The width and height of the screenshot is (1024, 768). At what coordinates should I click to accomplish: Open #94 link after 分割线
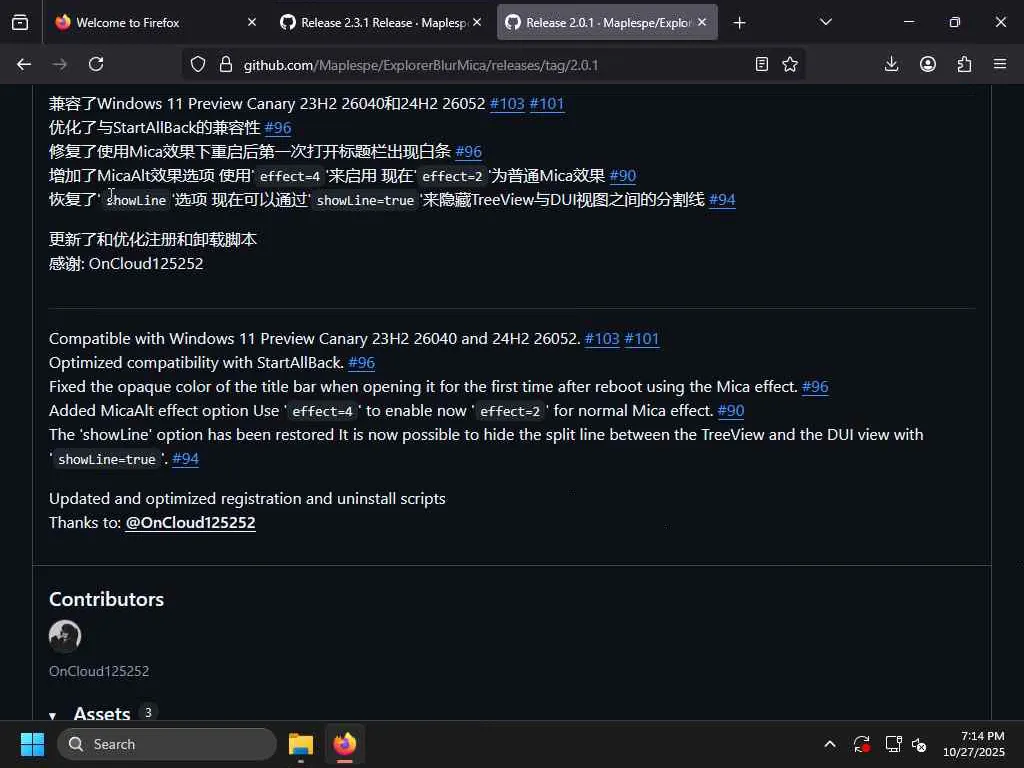pos(722,199)
